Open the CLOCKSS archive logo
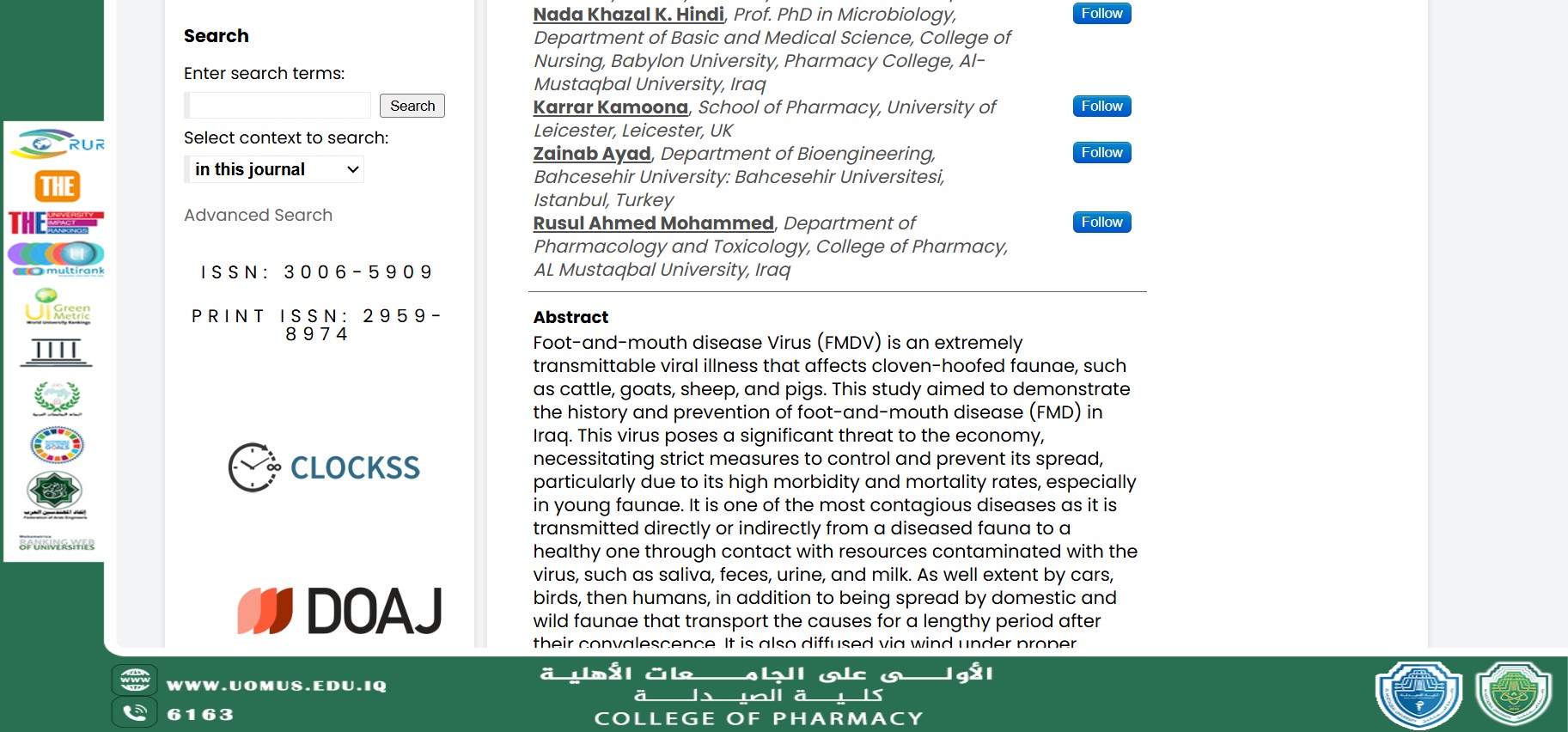 pyautogui.click(x=324, y=467)
